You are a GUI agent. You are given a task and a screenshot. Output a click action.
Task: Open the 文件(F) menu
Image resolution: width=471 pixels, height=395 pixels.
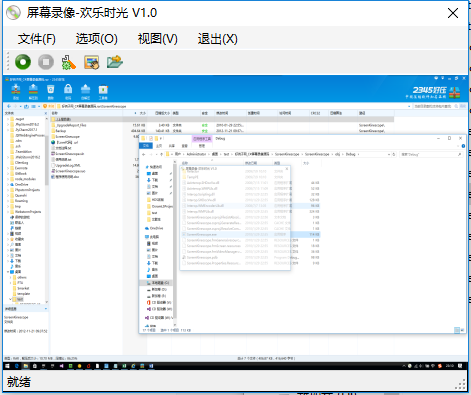click(37, 39)
